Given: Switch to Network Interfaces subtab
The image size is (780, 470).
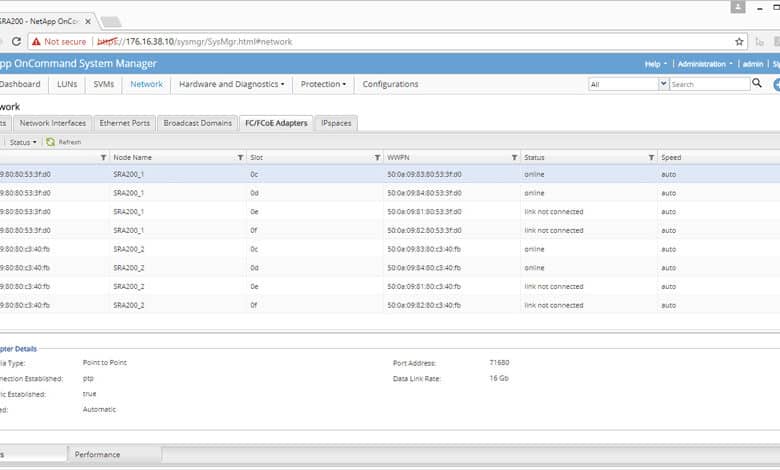Looking at the screenshot, I should point(53,123).
